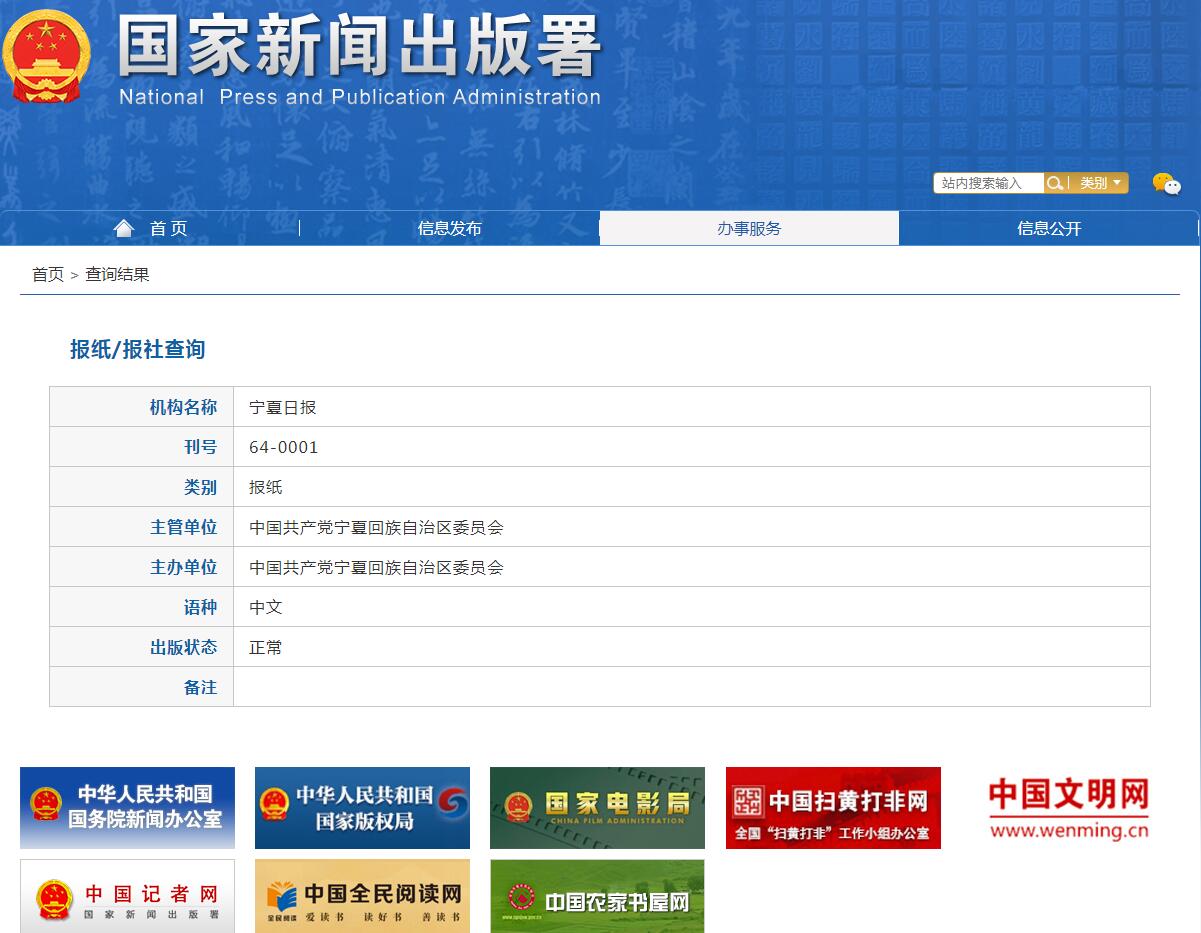
Task: Open the 中国记者网 banner link
Action: (127, 896)
